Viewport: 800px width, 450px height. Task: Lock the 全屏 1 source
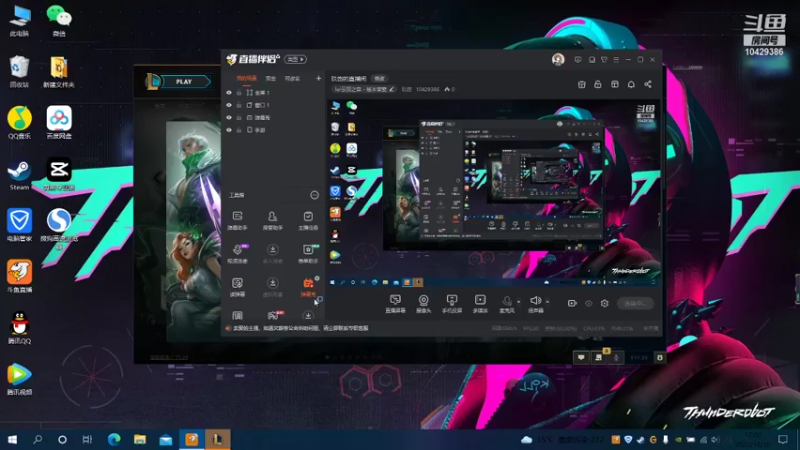[x=239, y=93]
